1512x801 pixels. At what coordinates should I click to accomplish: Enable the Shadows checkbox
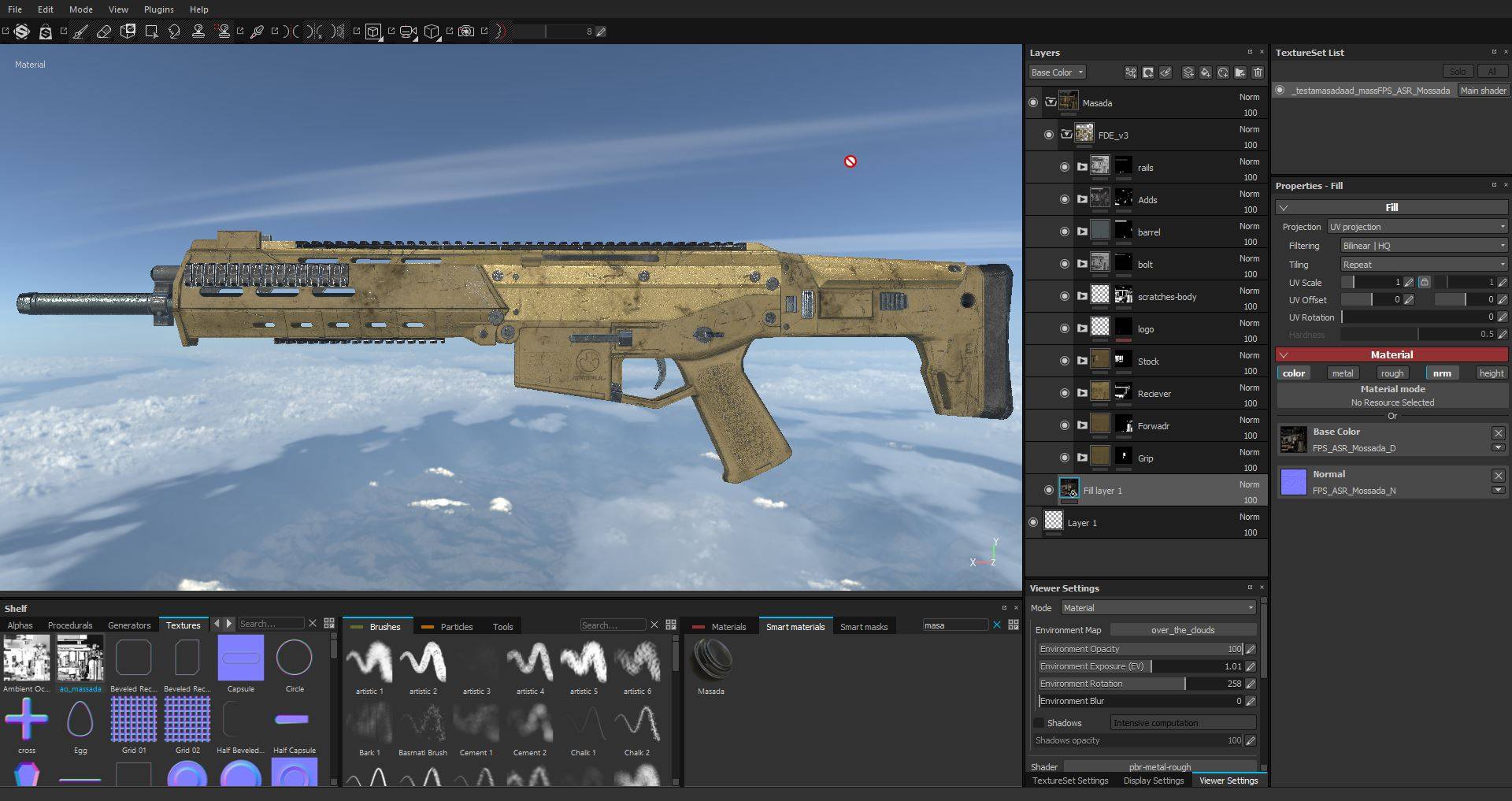[1039, 723]
